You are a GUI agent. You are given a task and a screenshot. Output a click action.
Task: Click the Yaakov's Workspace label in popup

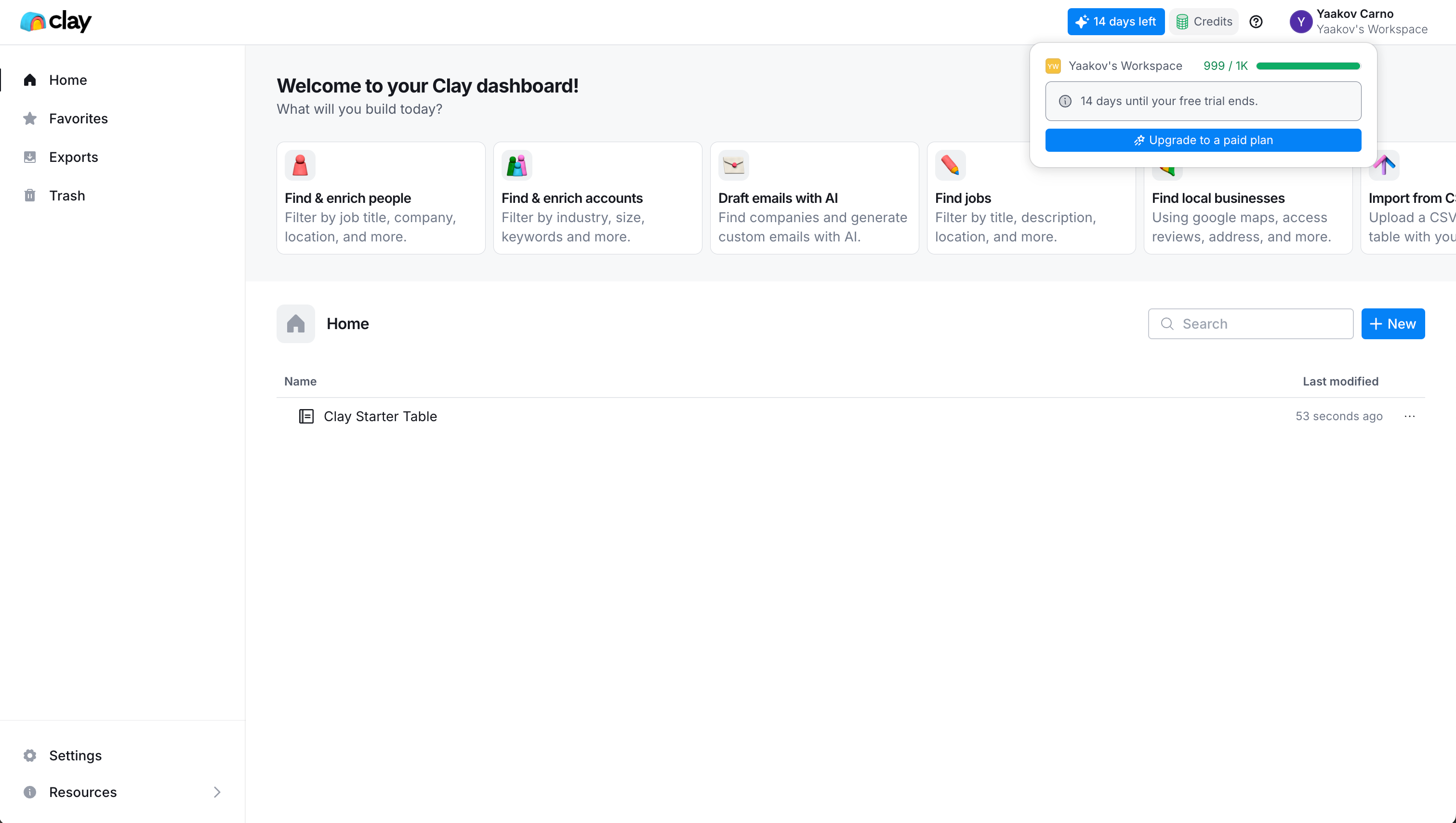1125,66
